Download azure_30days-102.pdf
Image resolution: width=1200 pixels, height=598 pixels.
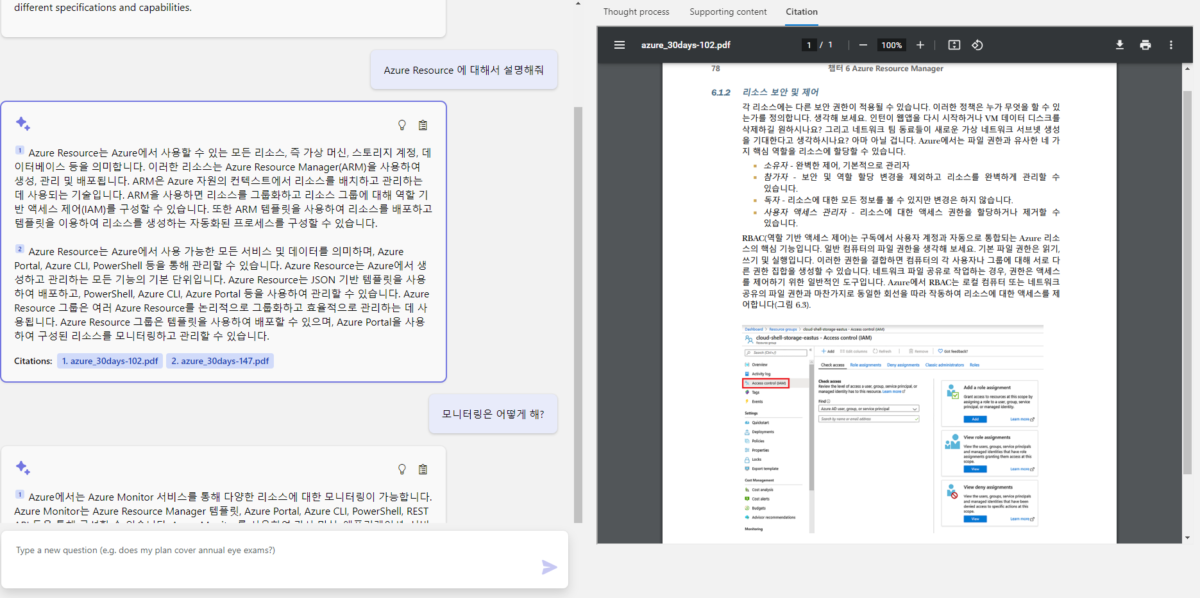point(1121,45)
